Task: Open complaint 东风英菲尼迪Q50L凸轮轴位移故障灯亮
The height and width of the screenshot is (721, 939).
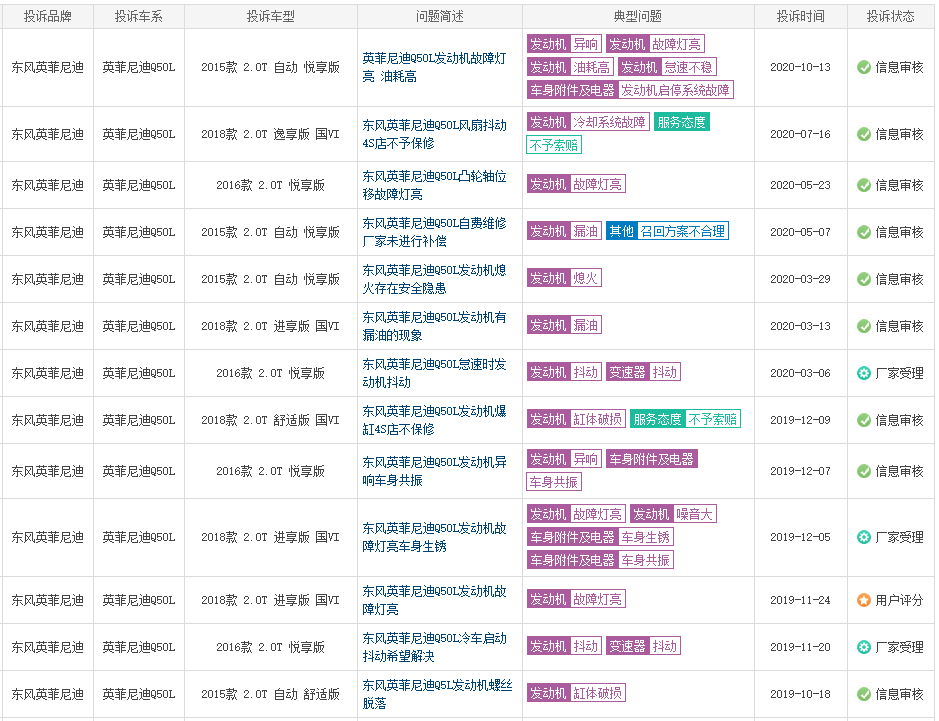Action: [437, 185]
